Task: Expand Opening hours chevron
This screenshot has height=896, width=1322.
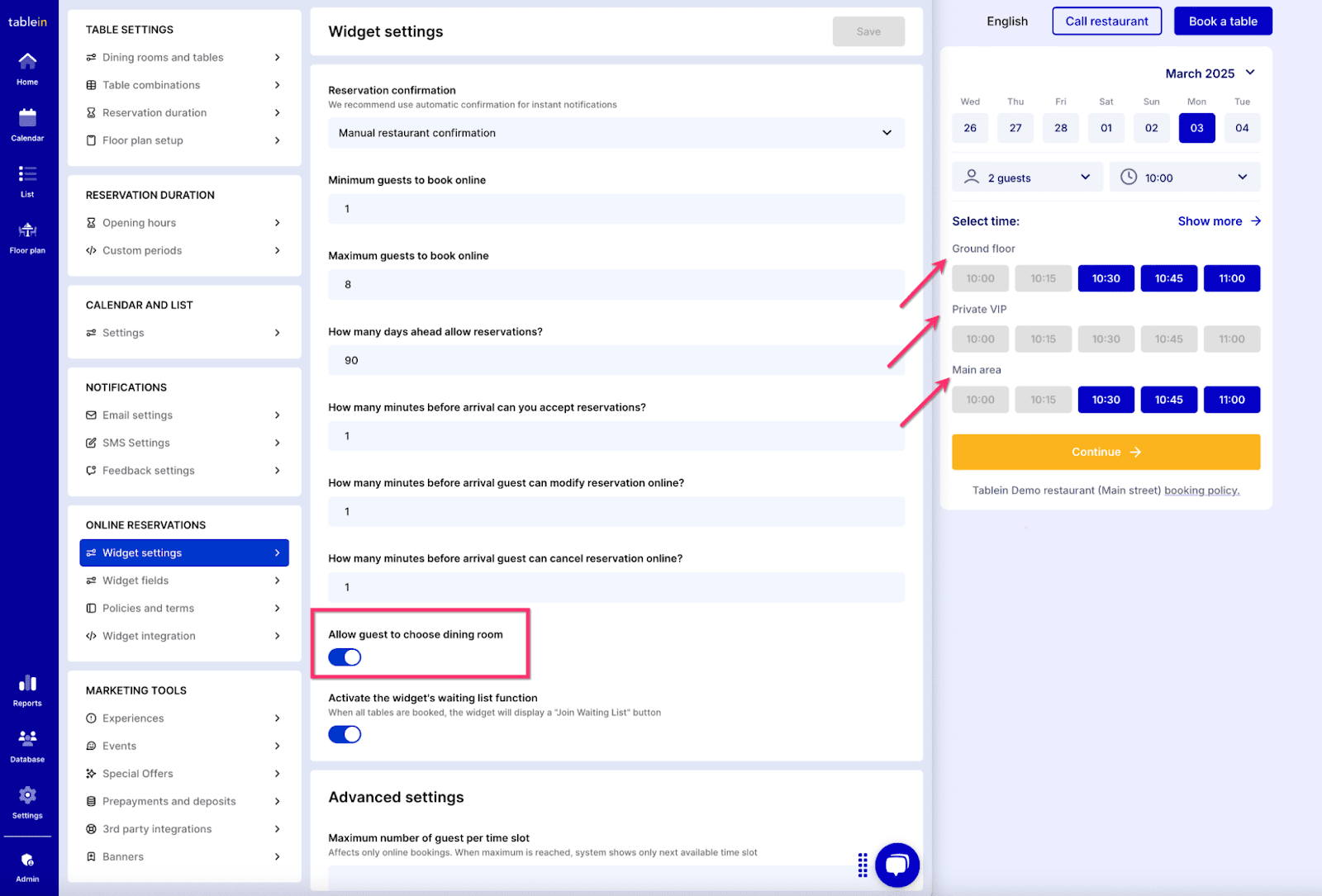Action: click(277, 223)
